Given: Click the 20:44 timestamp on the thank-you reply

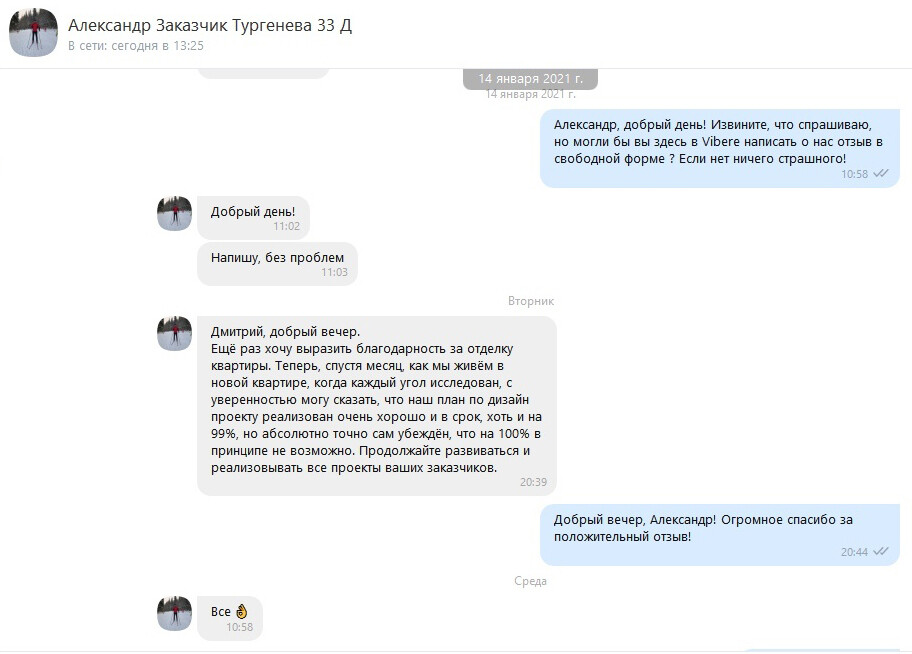Looking at the screenshot, I should (854, 552).
